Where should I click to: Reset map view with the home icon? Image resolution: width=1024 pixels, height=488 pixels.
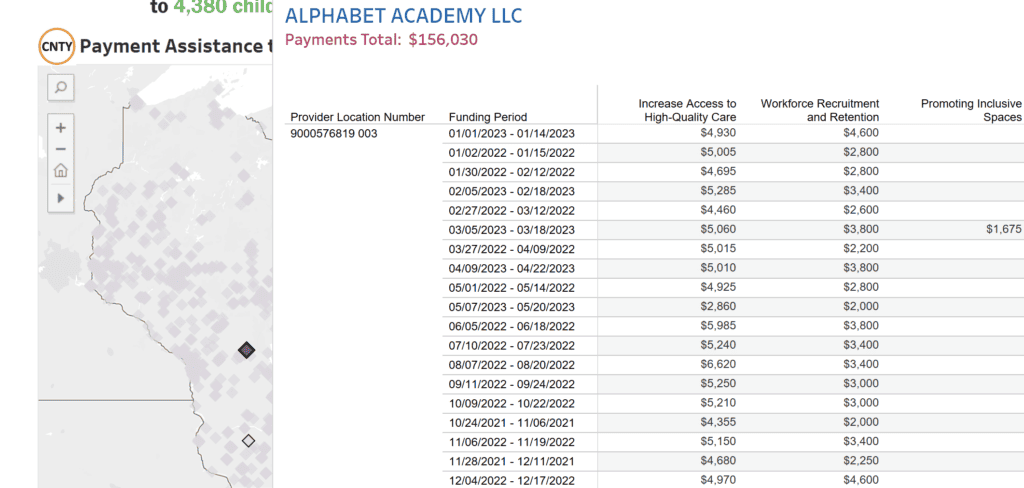(61, 171)
